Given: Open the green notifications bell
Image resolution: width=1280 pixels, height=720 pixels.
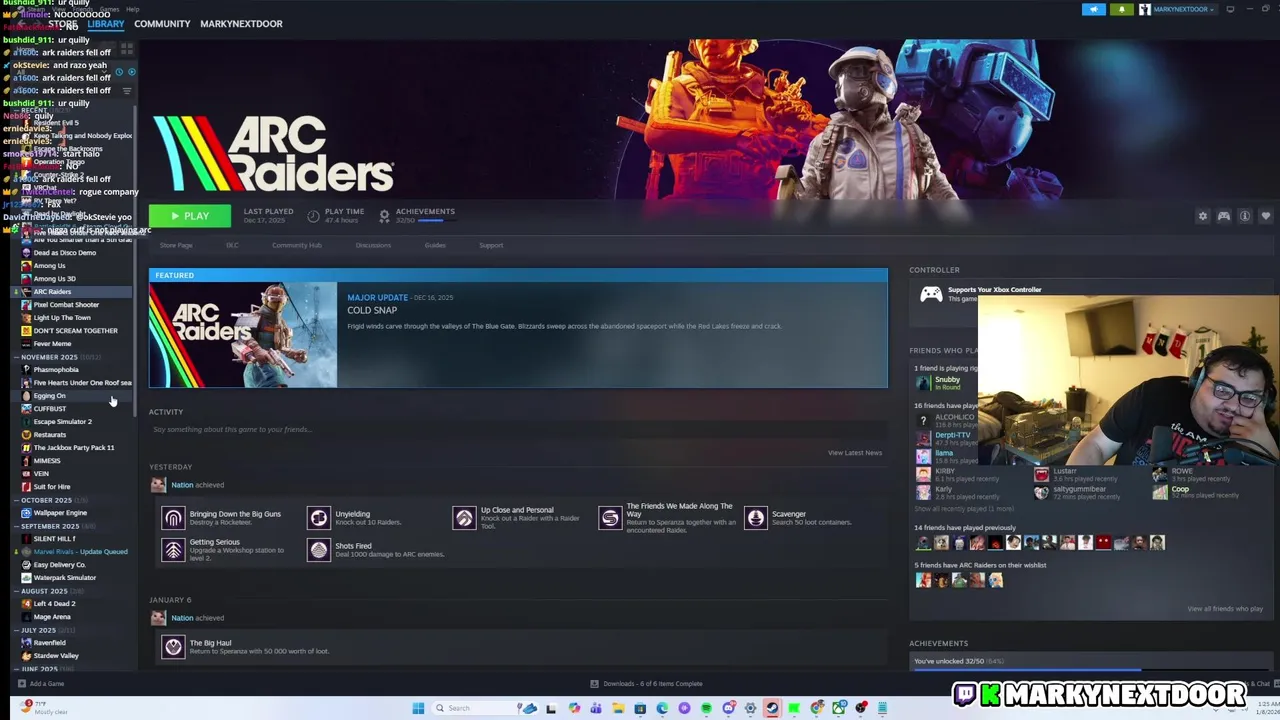Looking at the screenshot, I should click(x=1121, y=9).
